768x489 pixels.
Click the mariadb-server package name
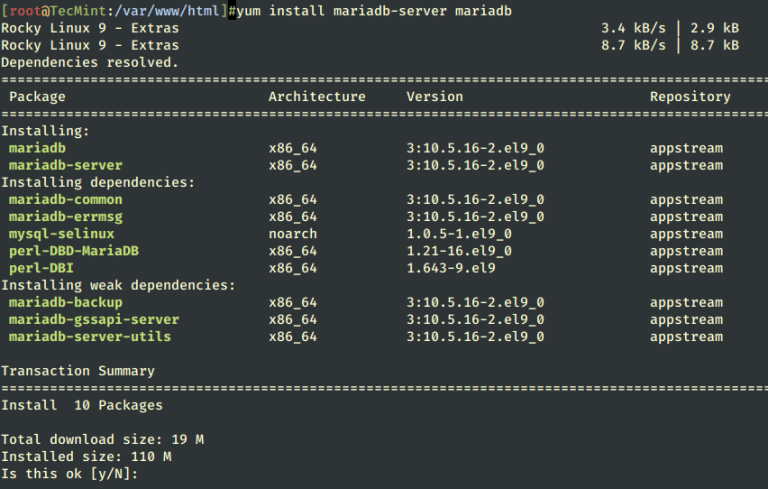[65, 165]
